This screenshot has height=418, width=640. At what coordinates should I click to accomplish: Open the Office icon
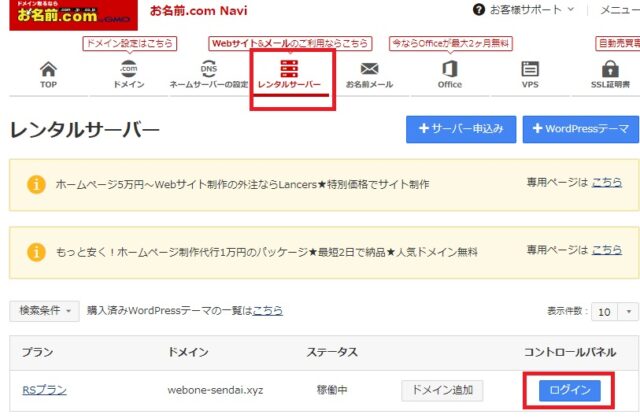[x=449, y=69]
